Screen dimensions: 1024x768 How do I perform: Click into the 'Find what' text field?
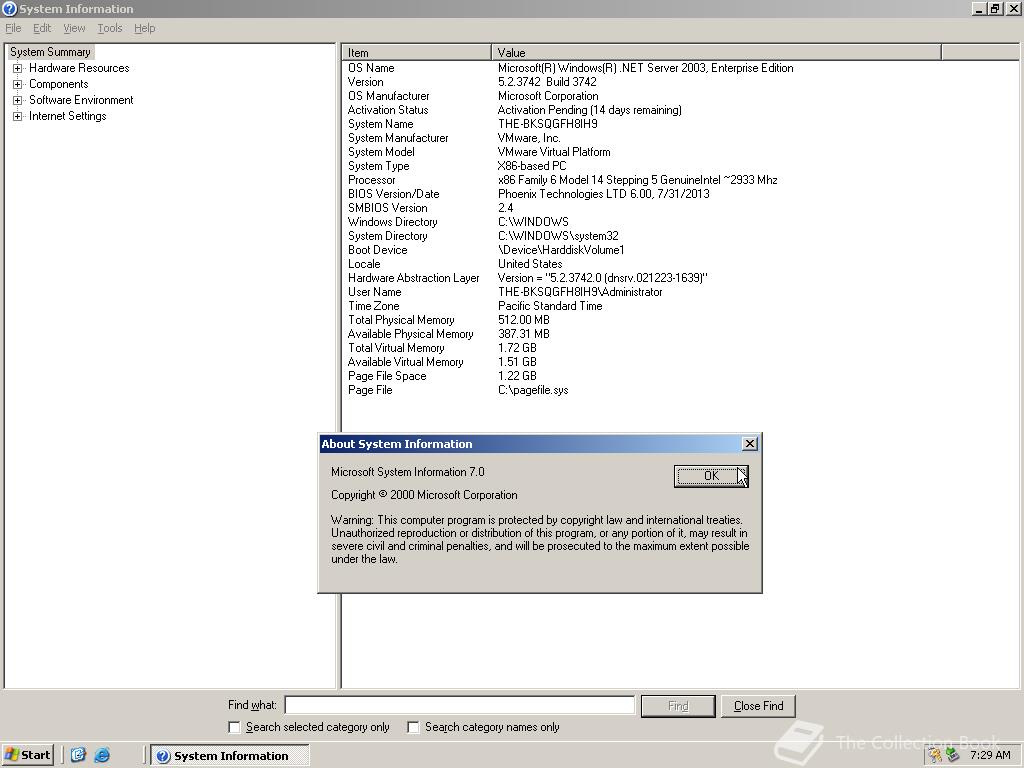(x=460, y=705)
